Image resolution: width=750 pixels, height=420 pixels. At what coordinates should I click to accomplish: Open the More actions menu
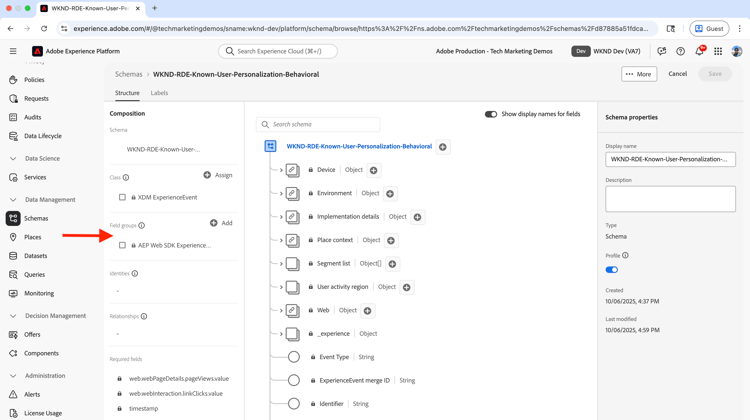pos(639,74)
